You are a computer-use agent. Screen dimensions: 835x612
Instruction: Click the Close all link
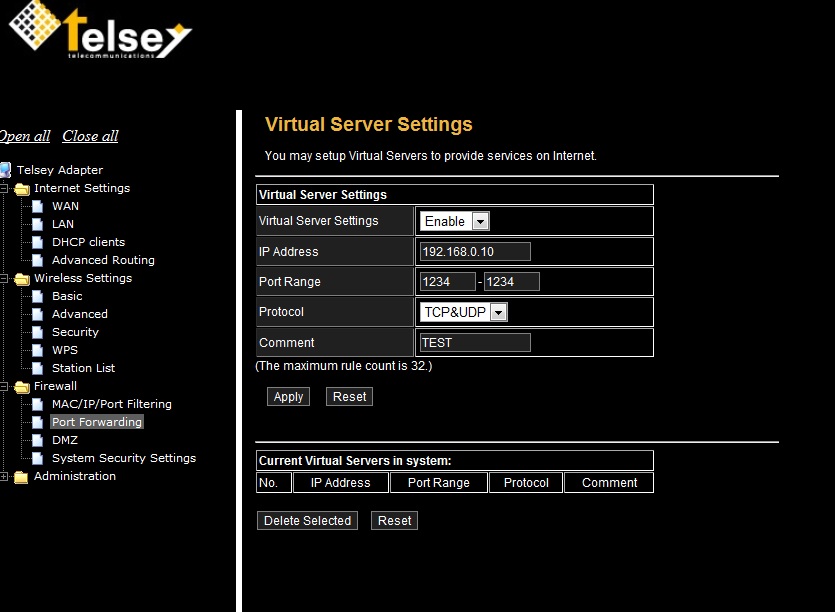tap(90, 136)
